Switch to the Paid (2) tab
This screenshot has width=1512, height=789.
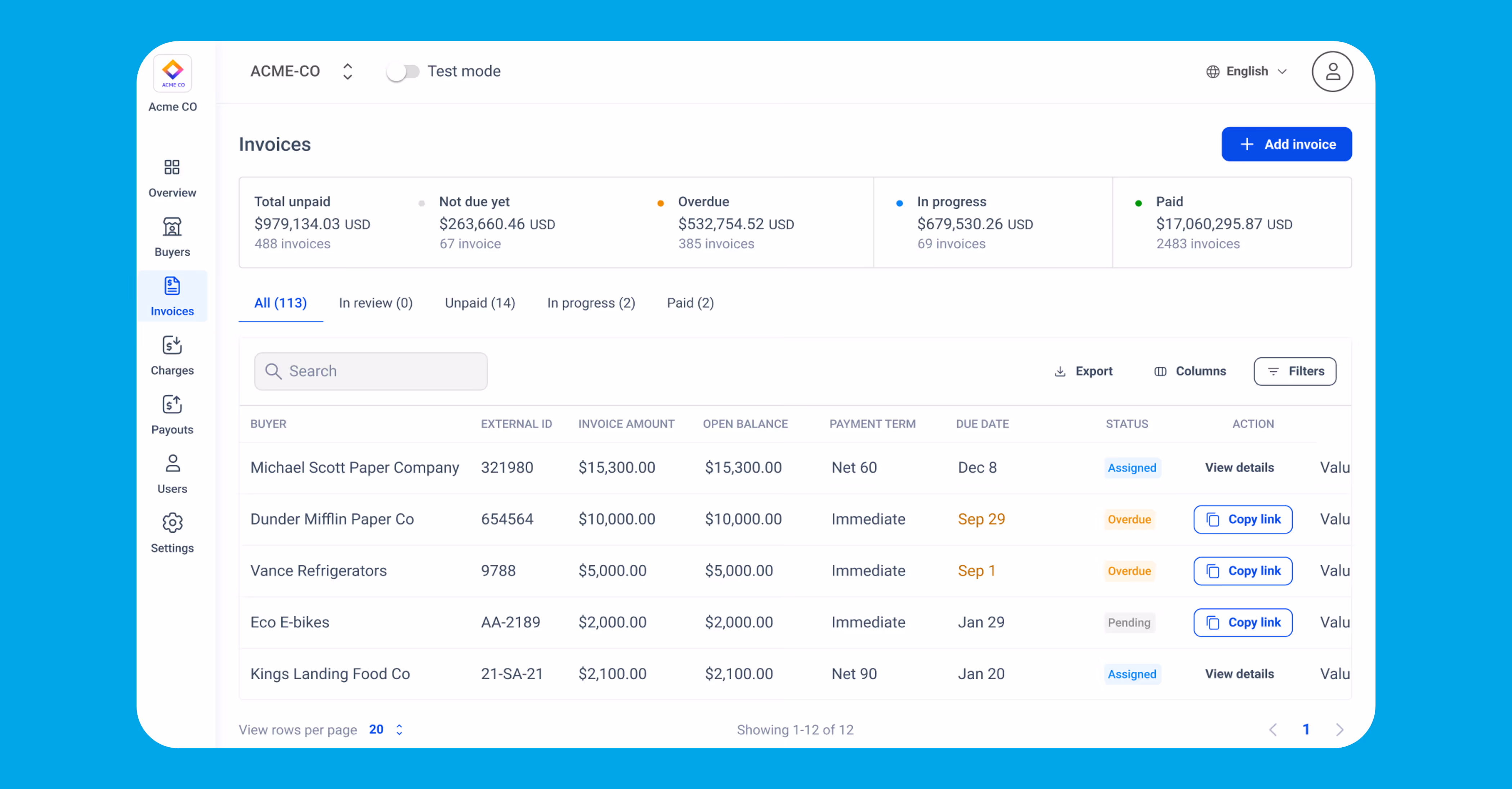690,303
